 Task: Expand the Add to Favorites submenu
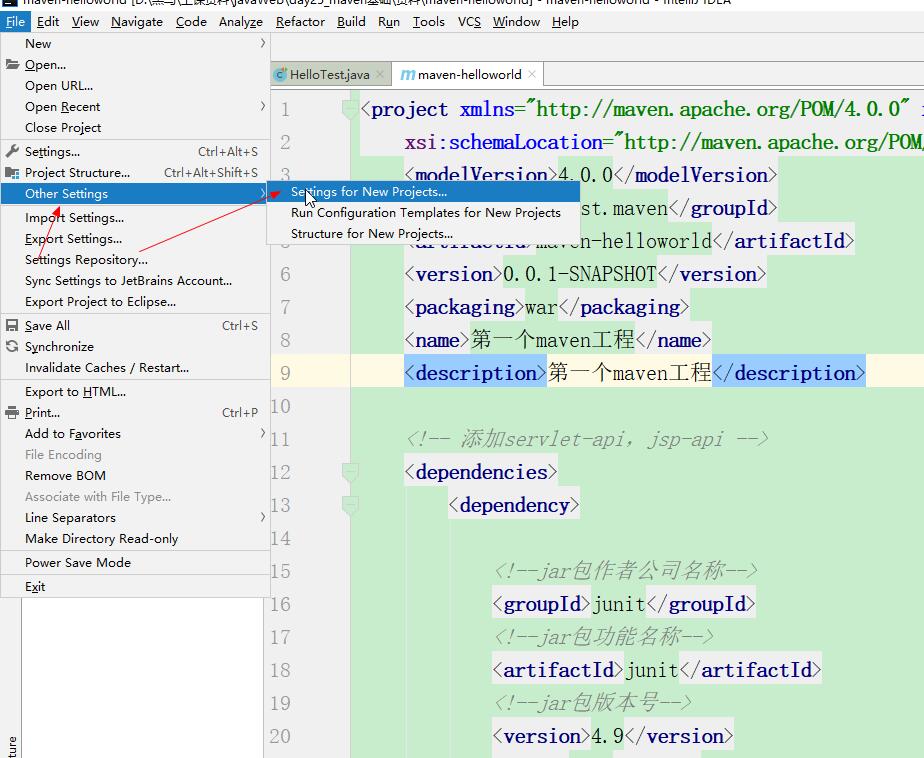click(262, 433)
